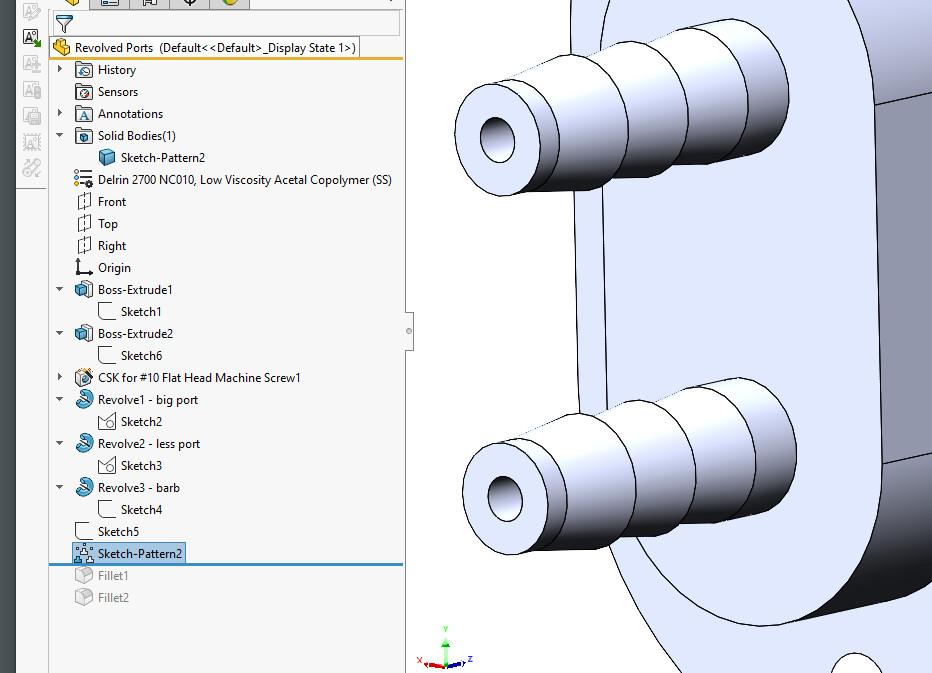Collapse the Revolve1 - big port feature
The width and height of the screenshot is (932, 673).
click(58, 399)
